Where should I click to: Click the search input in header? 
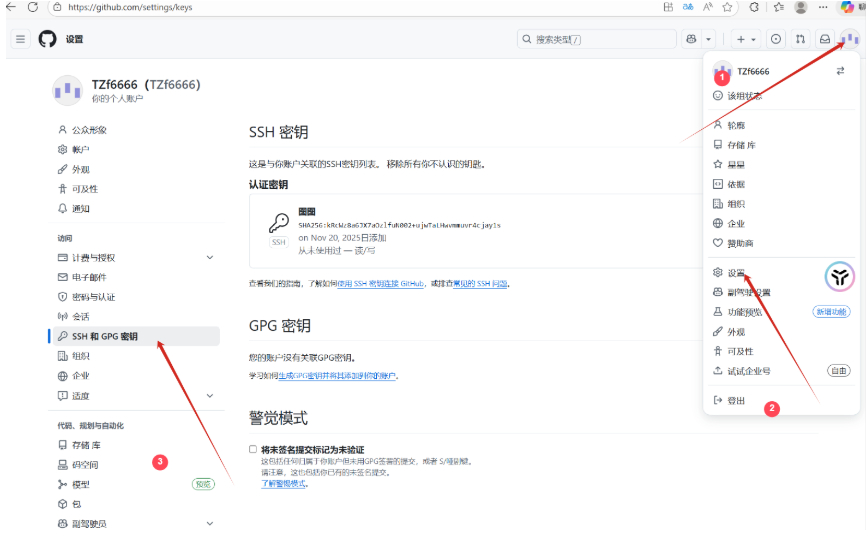[597, 39]
